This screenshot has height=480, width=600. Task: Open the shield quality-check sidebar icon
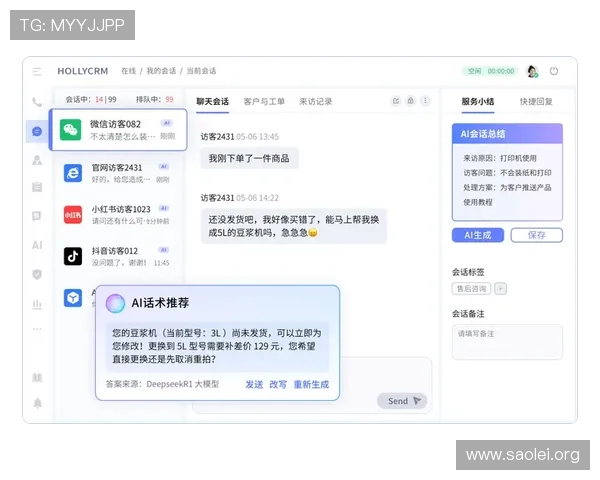(37, 274)
